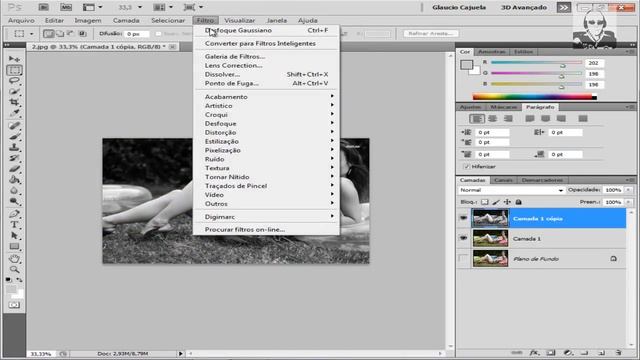Viewport: 640px width, 360px height.
Task: Switch to the Amostras tab
Action: [491, 52]
